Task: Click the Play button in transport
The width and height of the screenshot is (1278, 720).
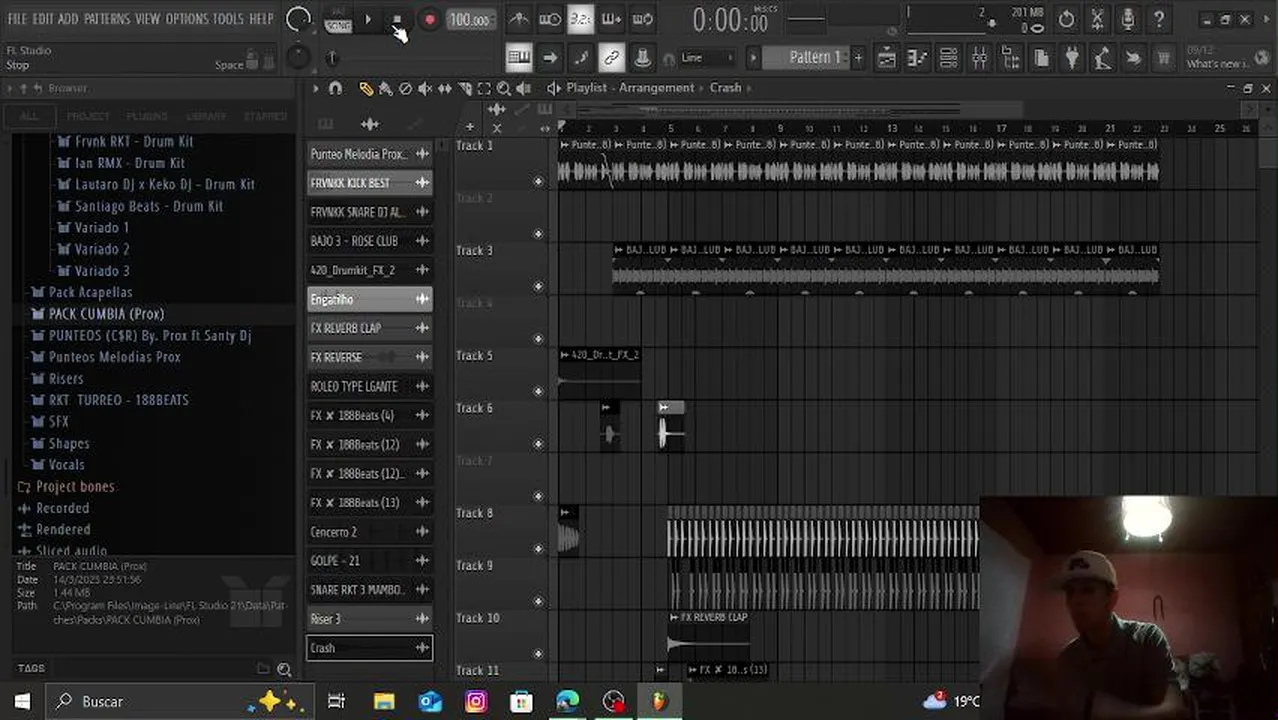Action: click(x=368, y=19)
